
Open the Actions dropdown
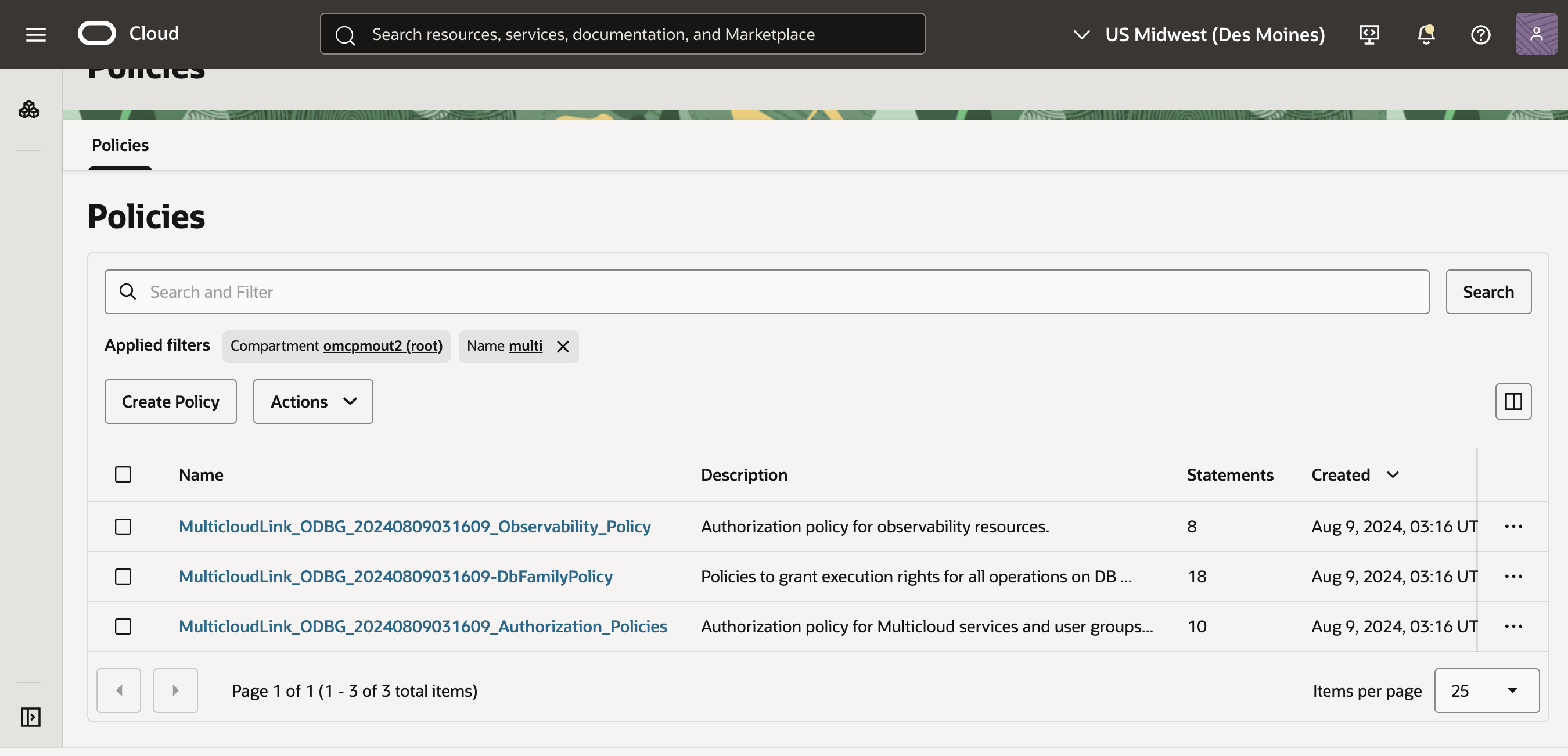click(x=312, y=401)
